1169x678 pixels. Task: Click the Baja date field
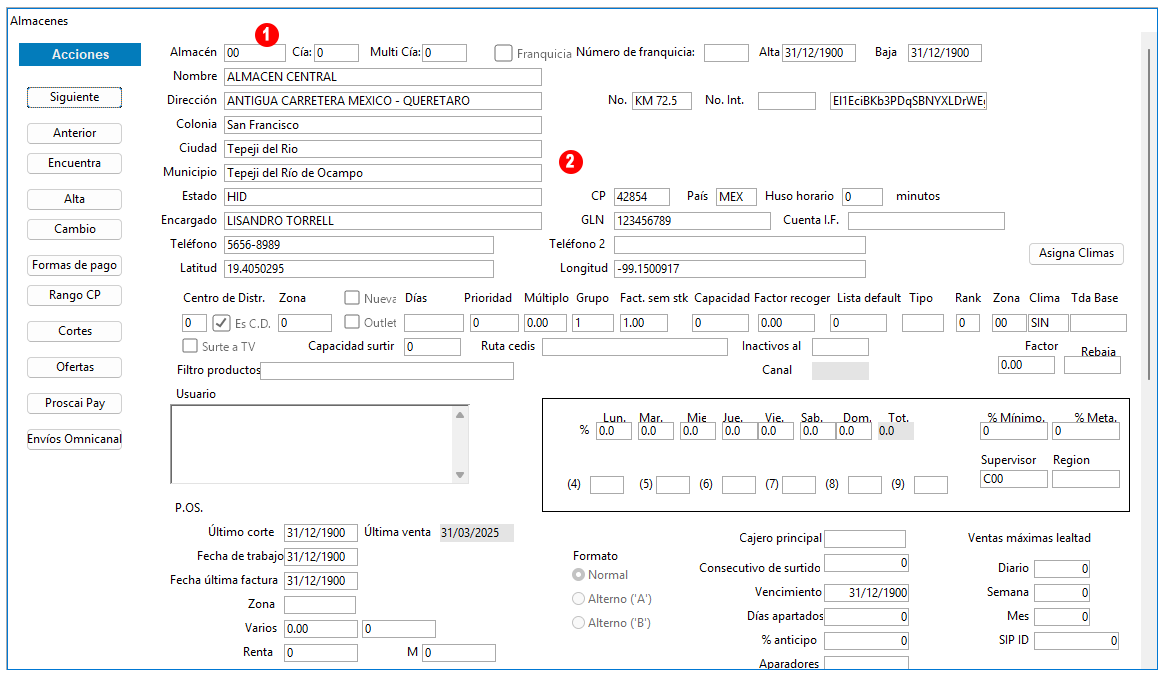(x=945, y=53)
